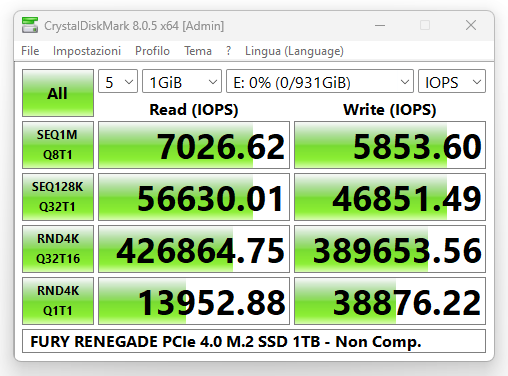
Task: Expand the test count dropdown showing 5
Action: click(118, 81)
